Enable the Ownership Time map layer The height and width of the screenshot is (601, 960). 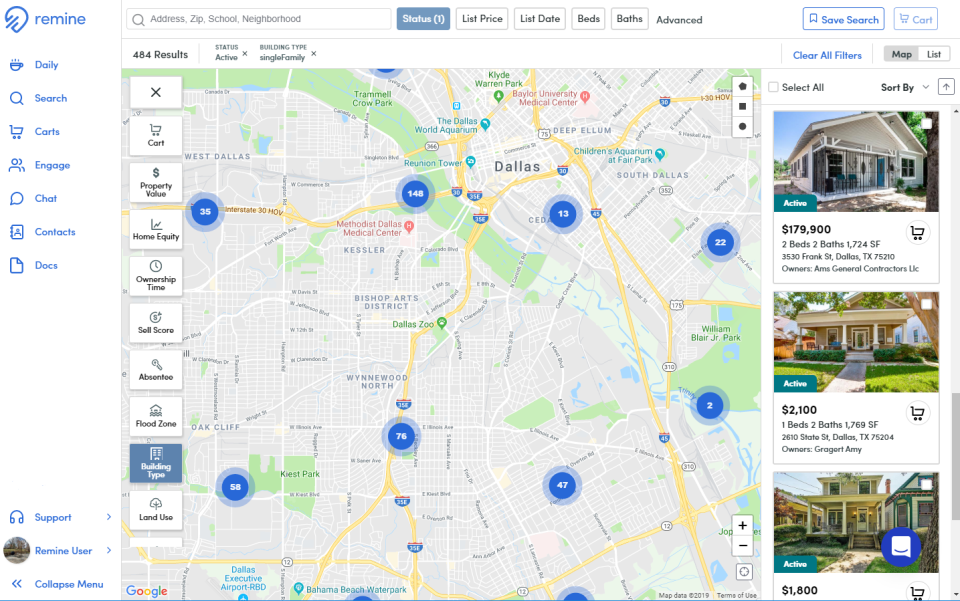(156, 276)
